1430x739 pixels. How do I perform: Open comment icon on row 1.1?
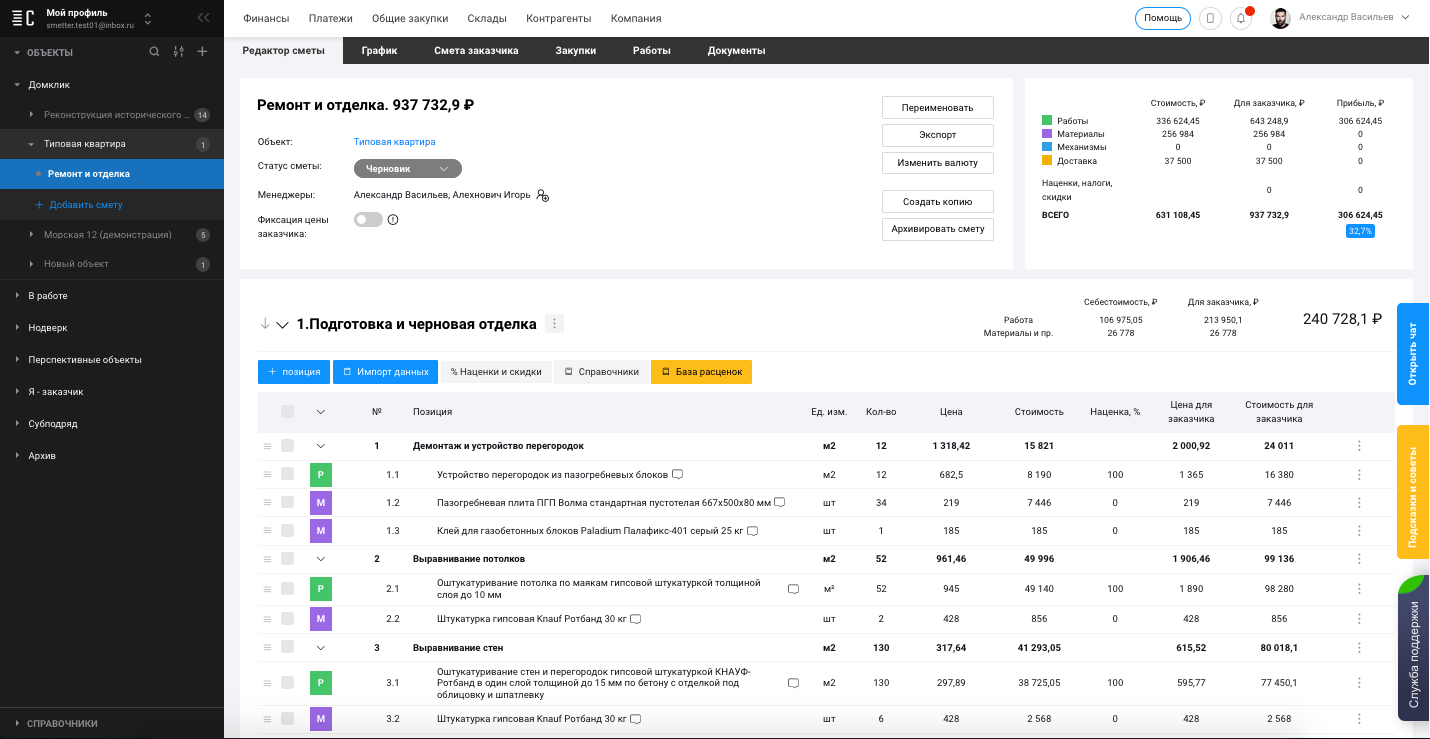pyautogui.click(x=677, y=474)
